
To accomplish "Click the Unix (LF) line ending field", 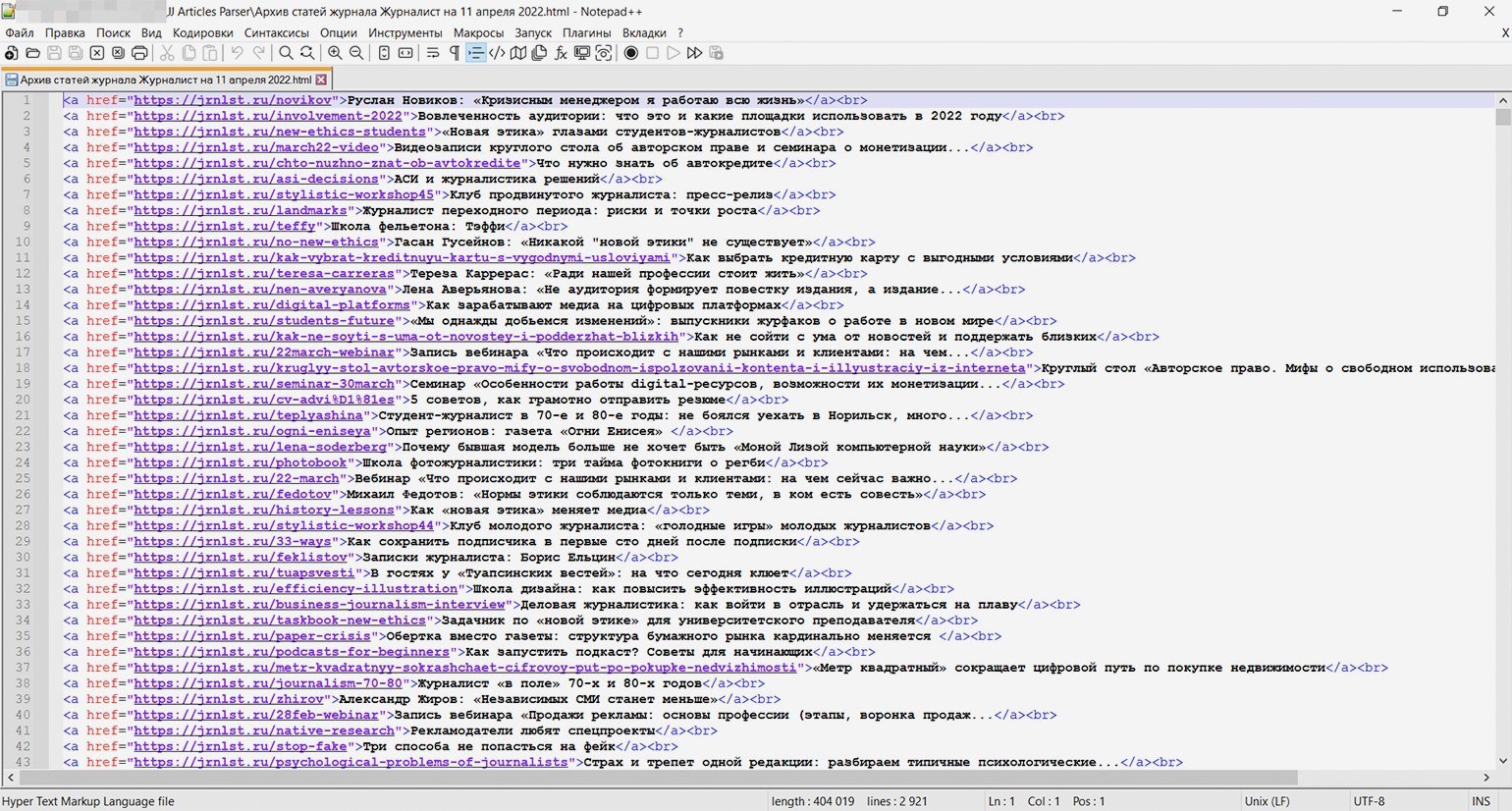I will (x=1268, y=801).
